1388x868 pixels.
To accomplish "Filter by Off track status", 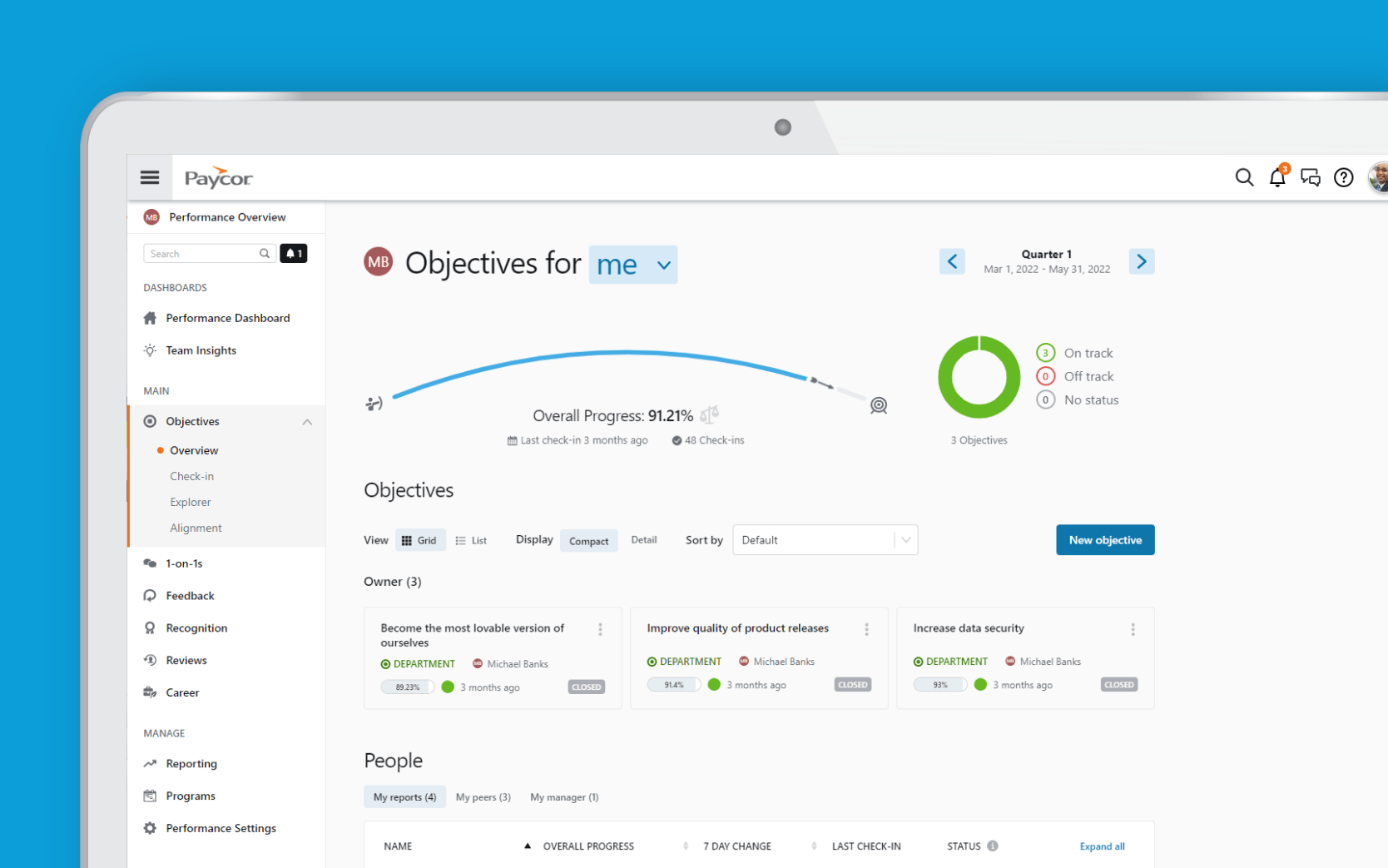I will point(1074,376).
